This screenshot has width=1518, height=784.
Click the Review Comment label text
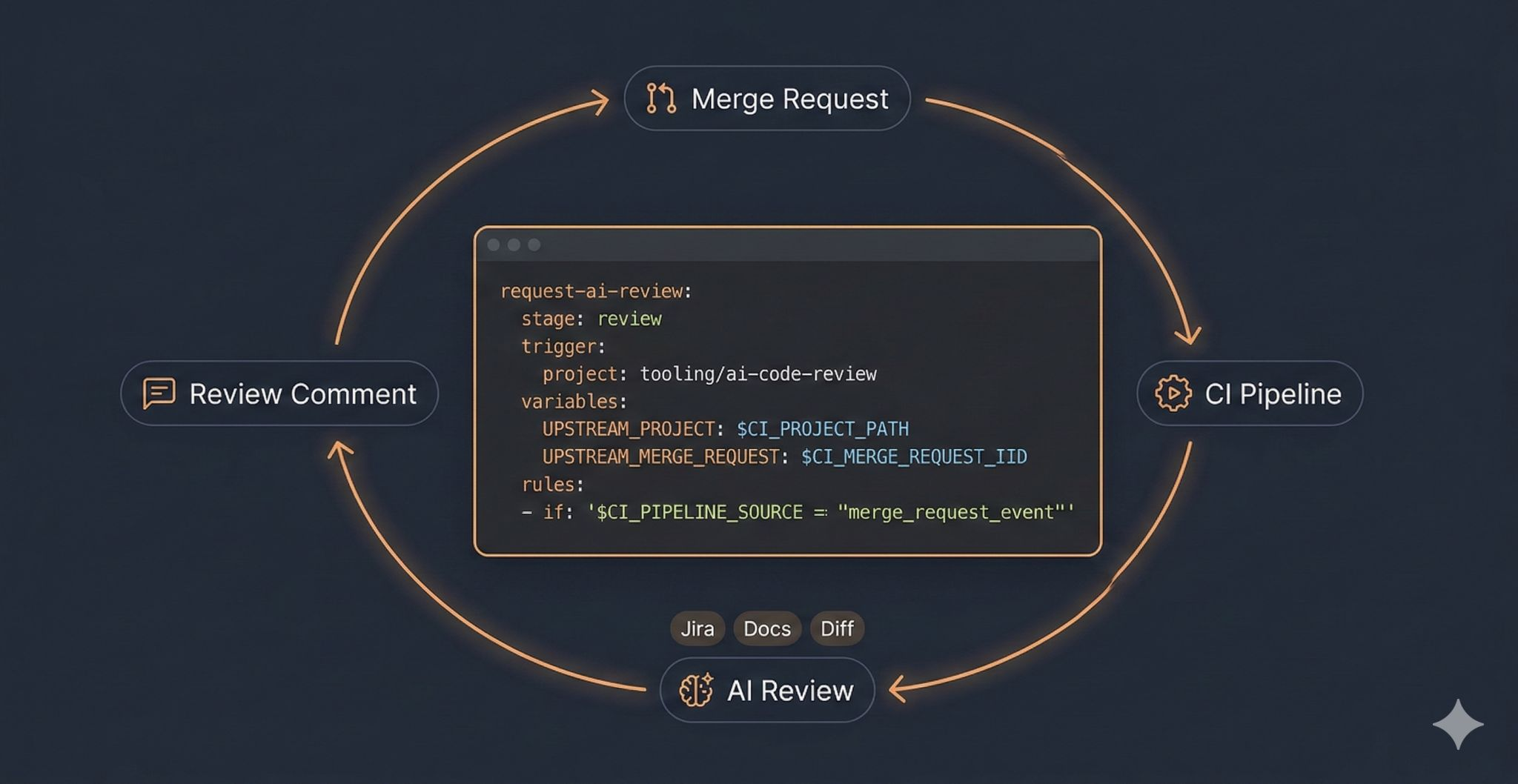[302, 394]
